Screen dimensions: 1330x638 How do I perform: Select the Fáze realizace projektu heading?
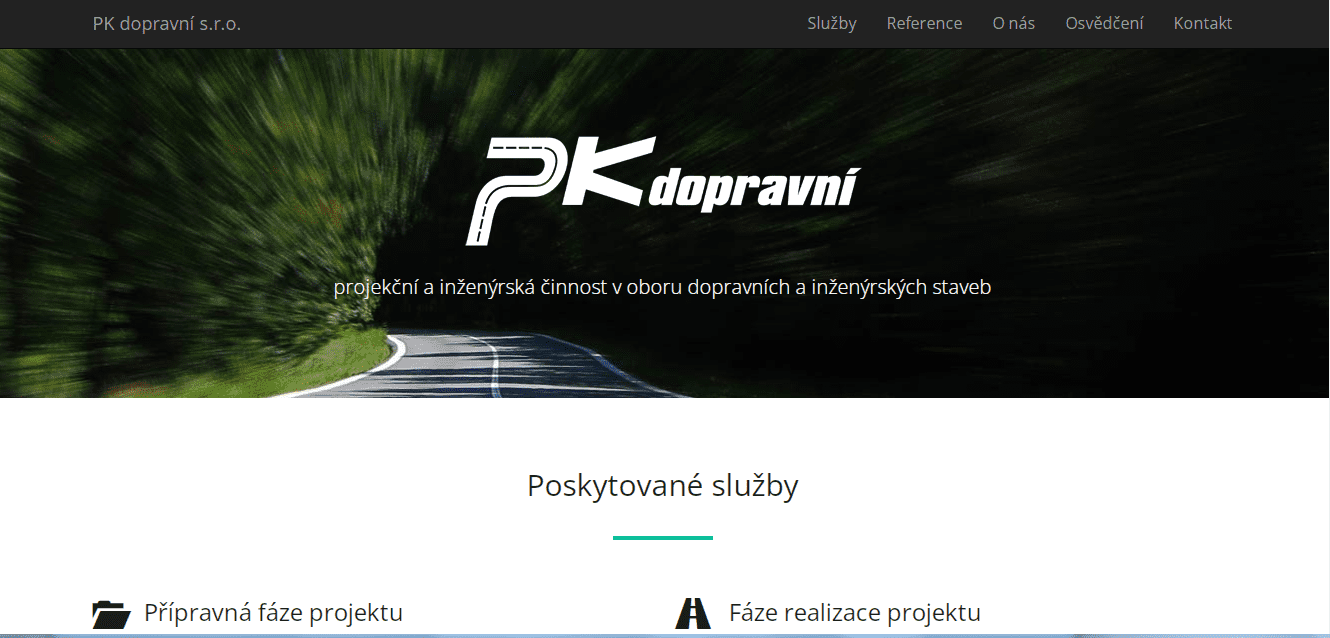(855, 612)
